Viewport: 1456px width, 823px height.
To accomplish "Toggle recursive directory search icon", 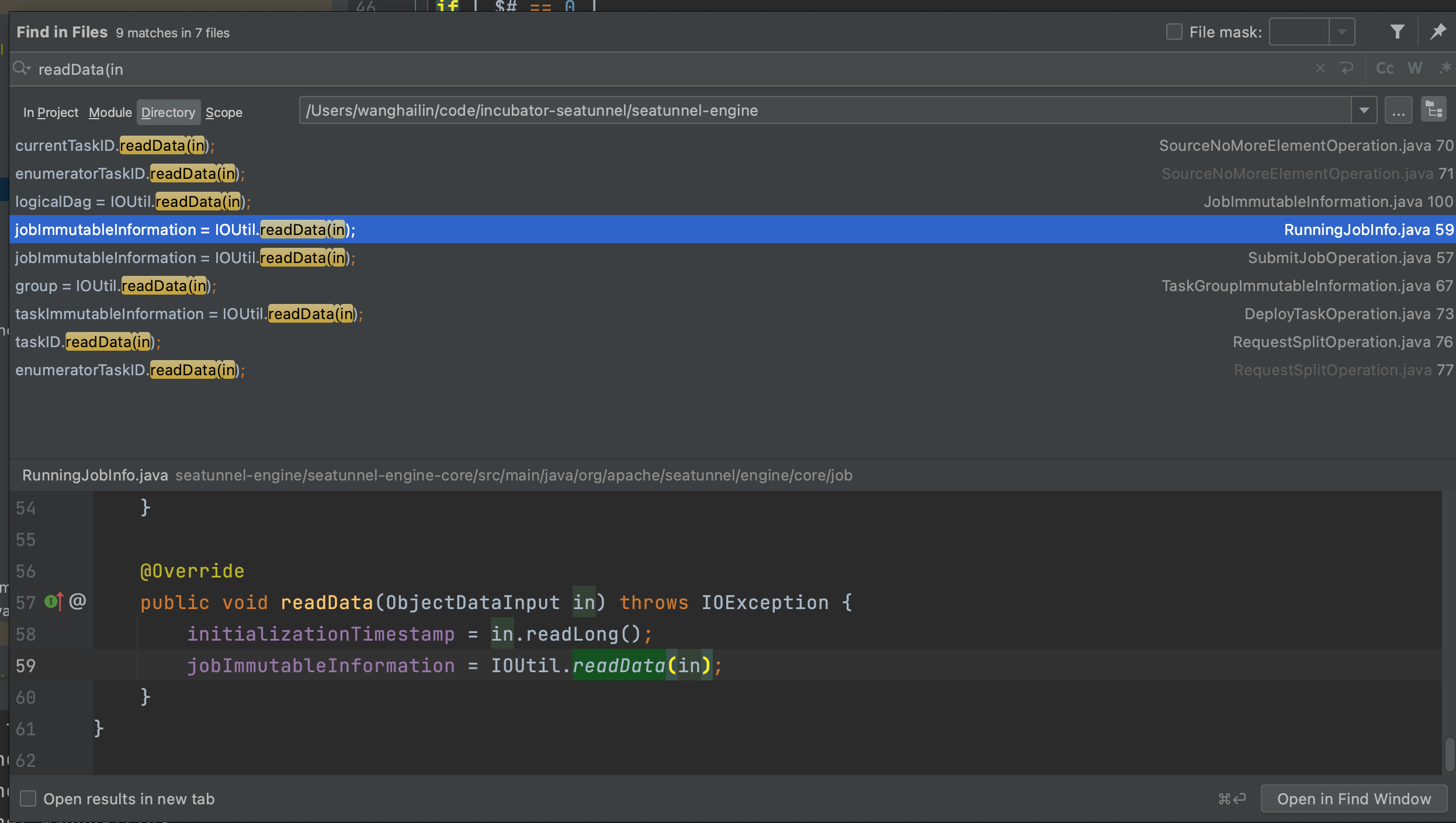I will tap(1434, 110).
